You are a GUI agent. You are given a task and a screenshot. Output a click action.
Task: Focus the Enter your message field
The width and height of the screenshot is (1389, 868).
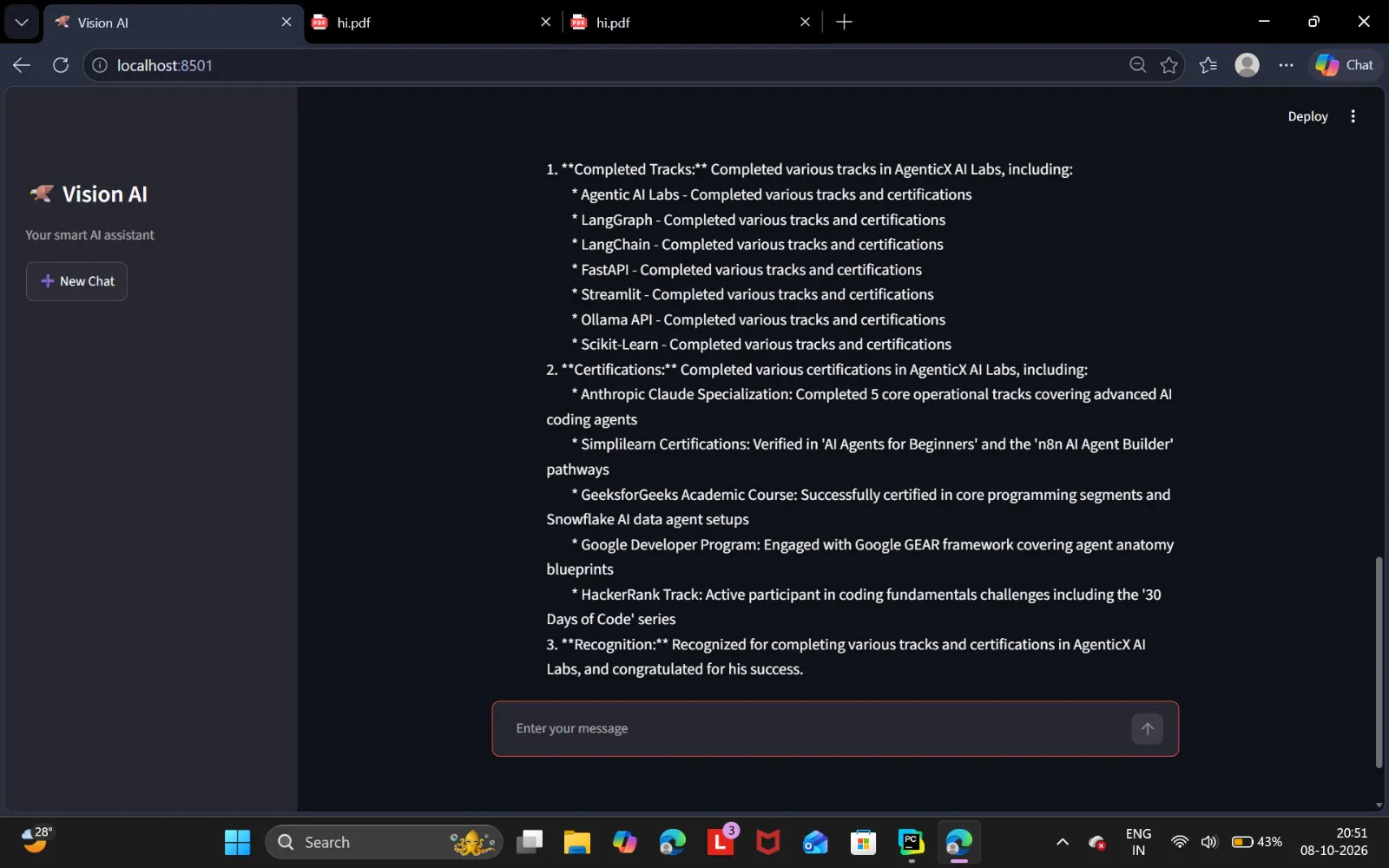(816, 728)
